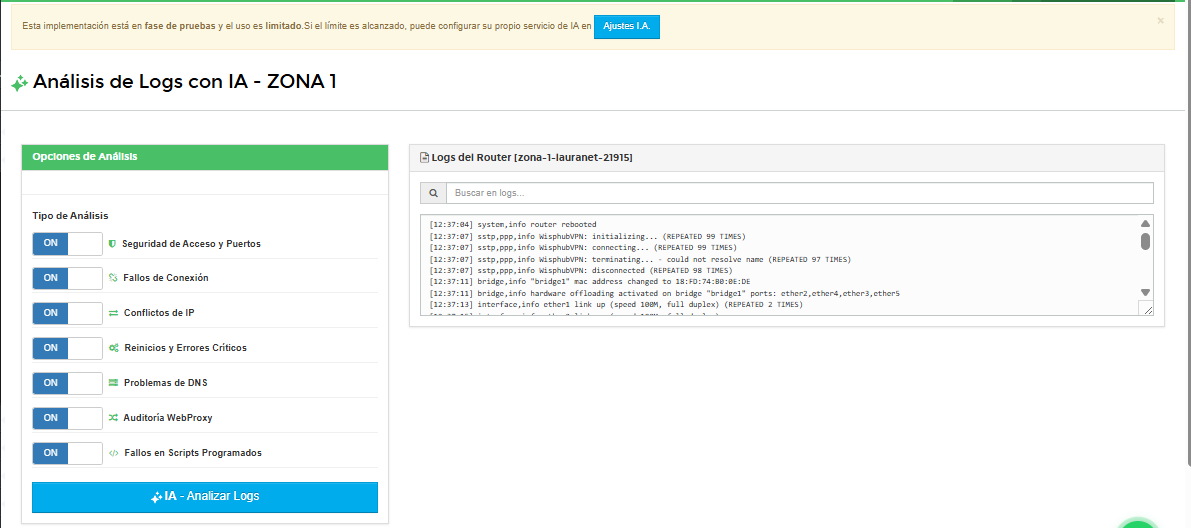
Task: Click the Problemas de DNS server icon
Action: tap(113, 383)
